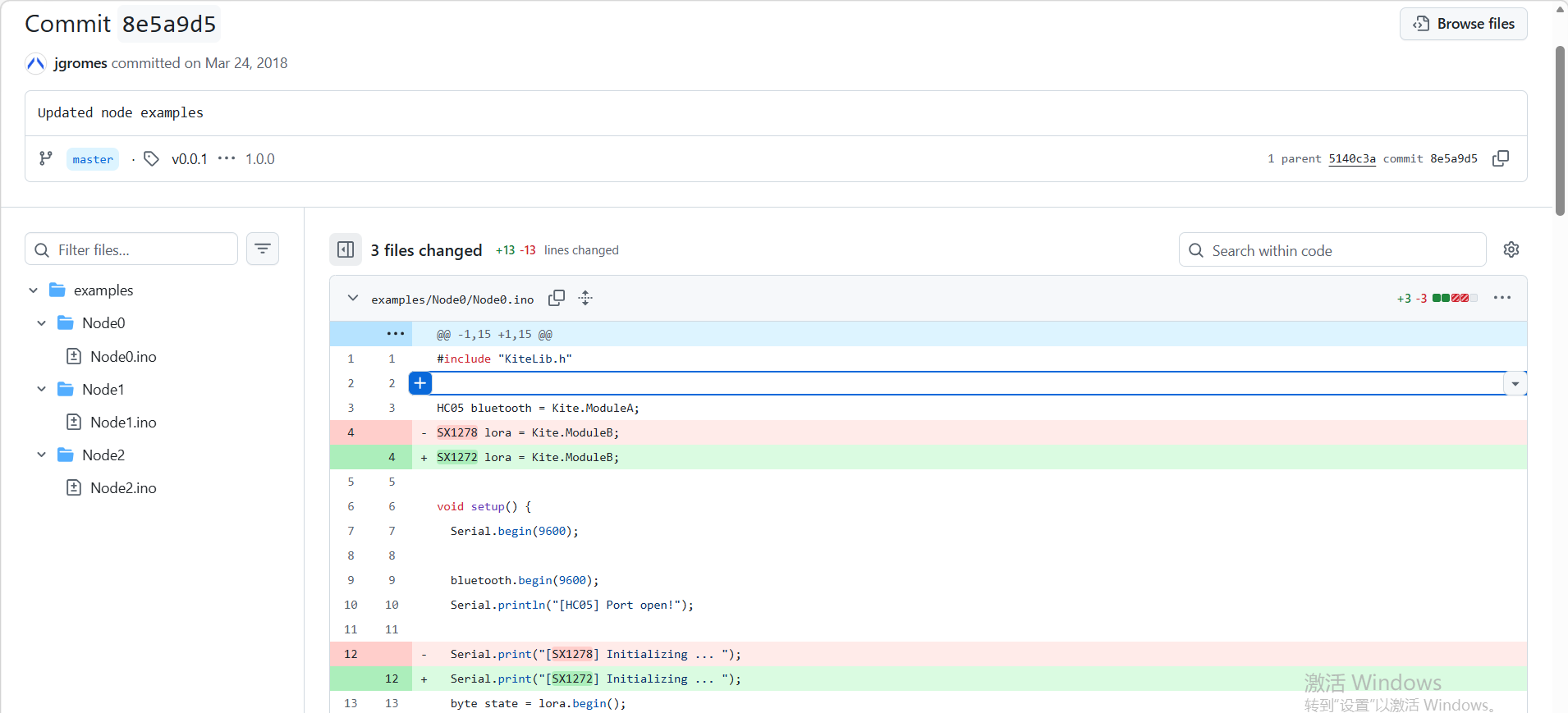Copy the Node0.ino file path
Screen dimensions: 1568x713
[x=557, y=298]
